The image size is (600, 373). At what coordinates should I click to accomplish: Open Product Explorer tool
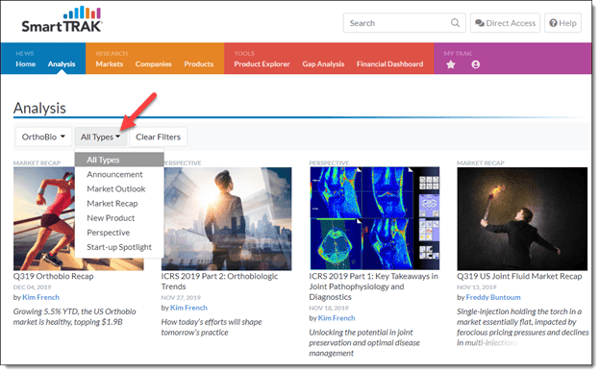[x=262, y=64]
